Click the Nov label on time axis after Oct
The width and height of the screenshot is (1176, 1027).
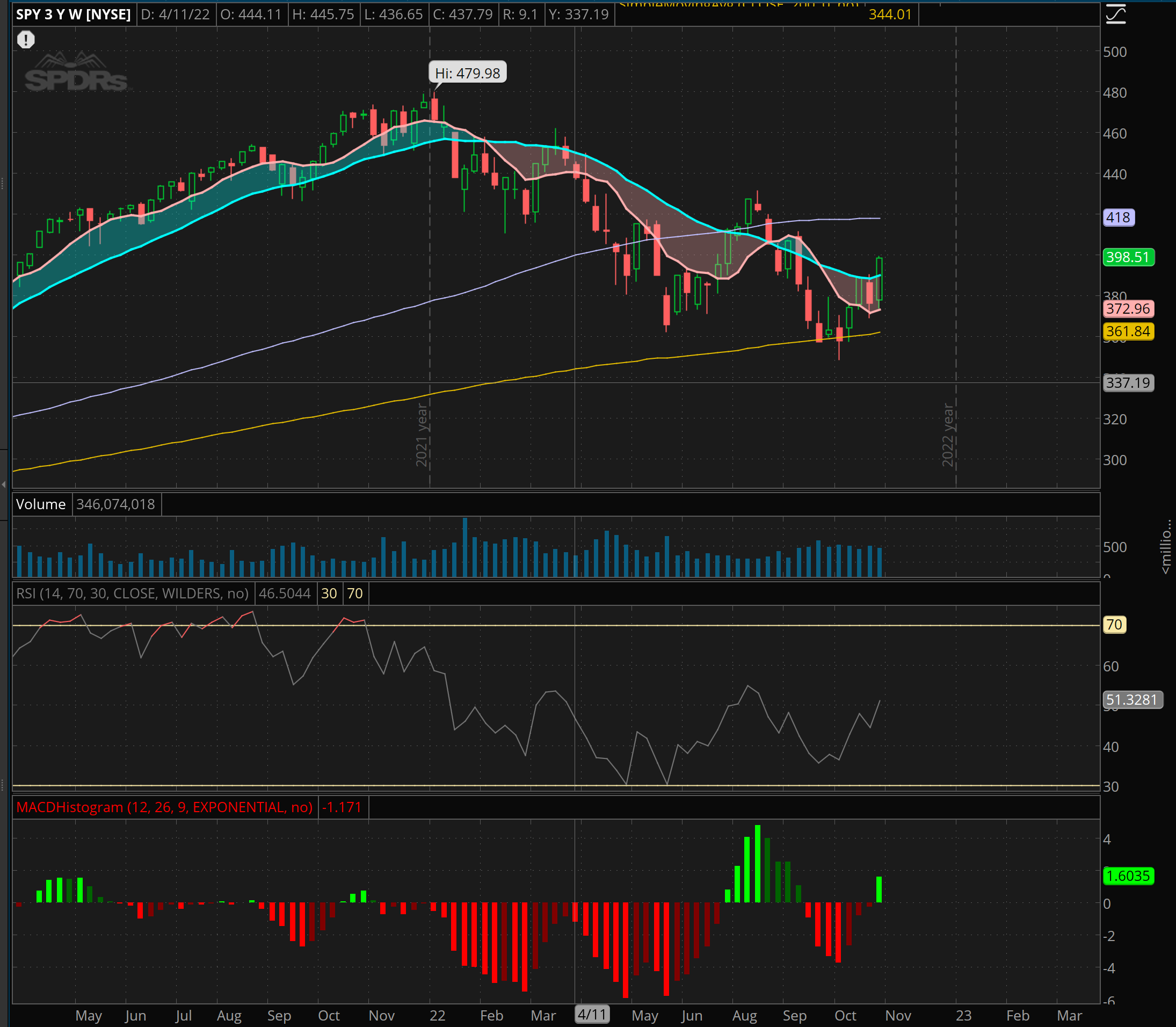(898, 1016)
